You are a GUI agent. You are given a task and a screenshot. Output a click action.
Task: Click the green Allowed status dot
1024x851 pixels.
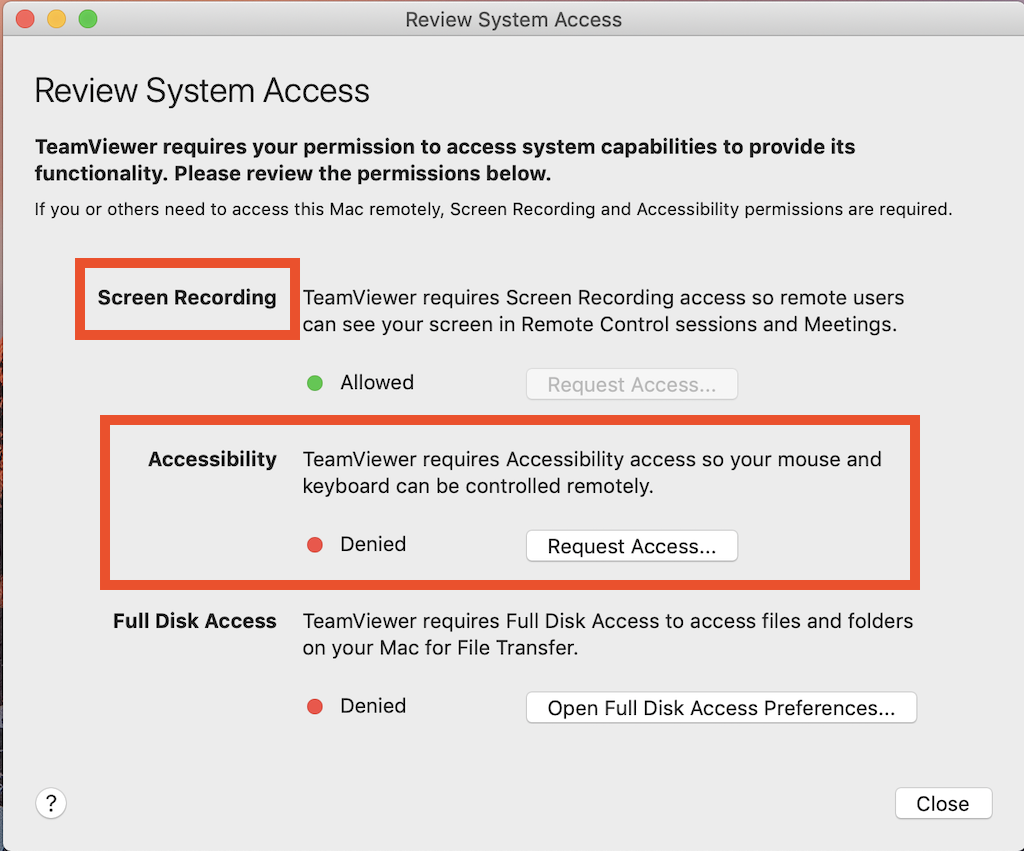(315, 383)
